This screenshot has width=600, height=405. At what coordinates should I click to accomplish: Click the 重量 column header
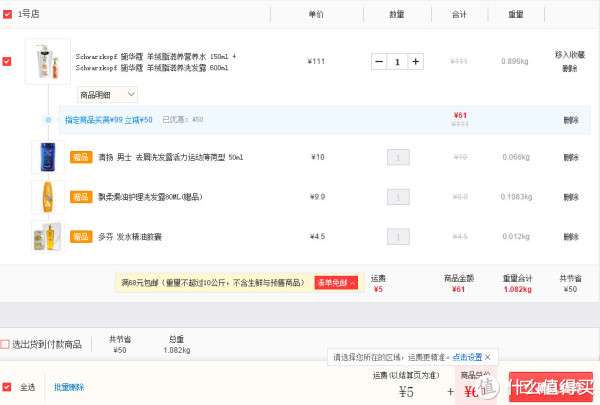coord(515,15)
